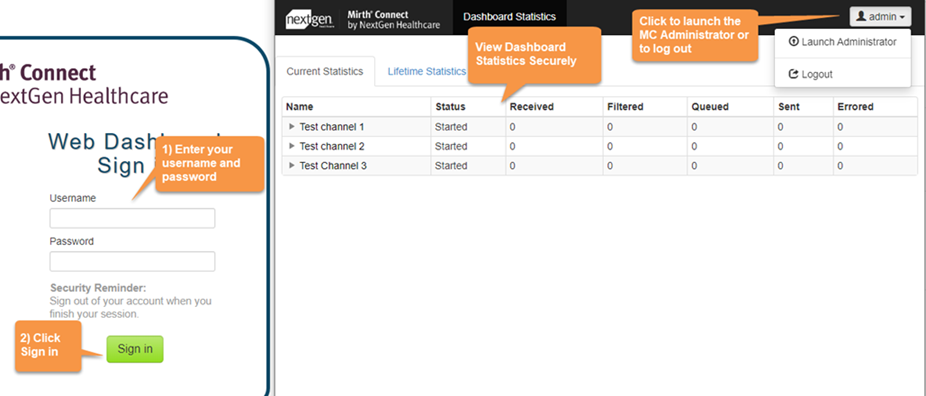Expand Test channel 2 row

[x=292, y=146]
